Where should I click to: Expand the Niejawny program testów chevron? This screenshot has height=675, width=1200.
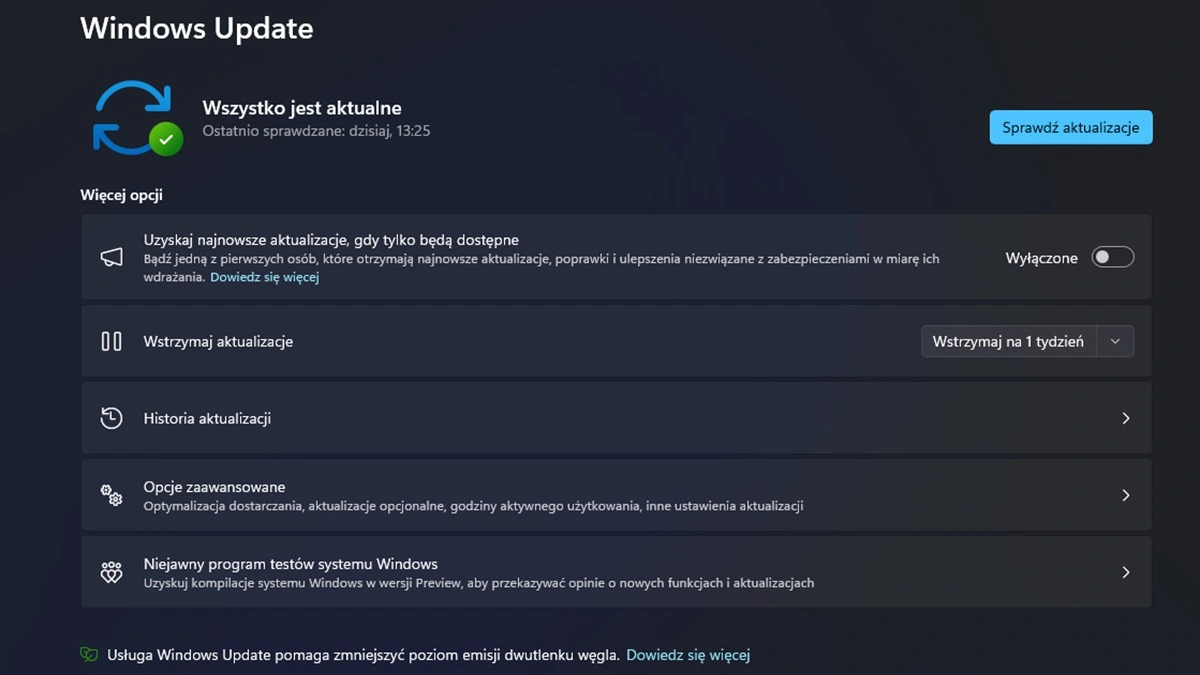(1125, 573)
